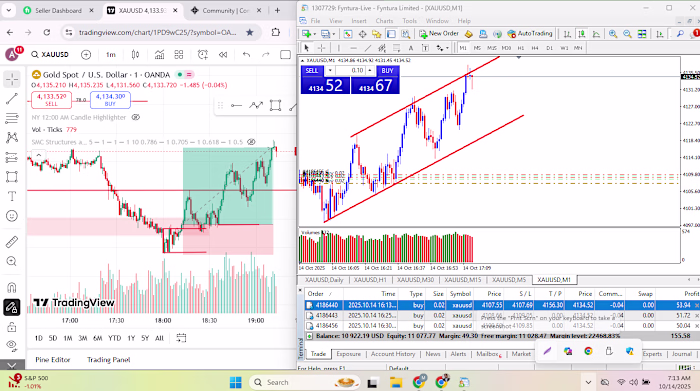
Task: Open the emoji icons tool in TradingView
Action: pos(12,216)
